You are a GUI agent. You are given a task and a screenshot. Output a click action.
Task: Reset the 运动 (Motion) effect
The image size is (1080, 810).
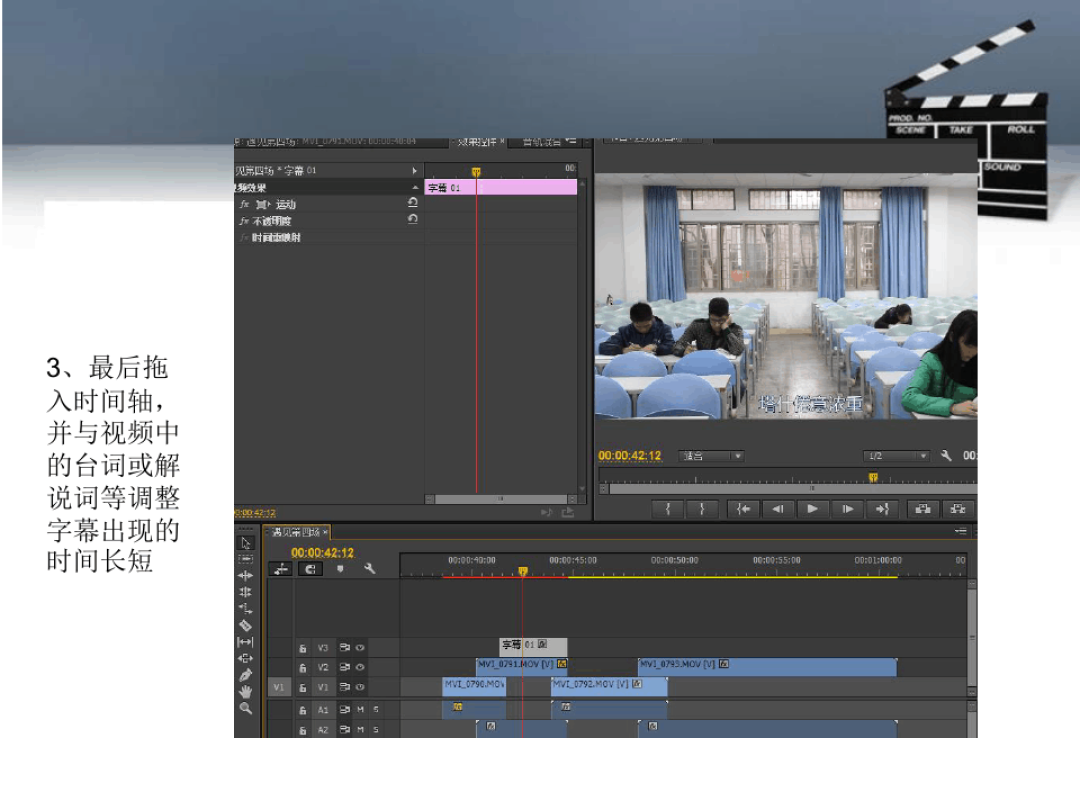tap(413, 202)
